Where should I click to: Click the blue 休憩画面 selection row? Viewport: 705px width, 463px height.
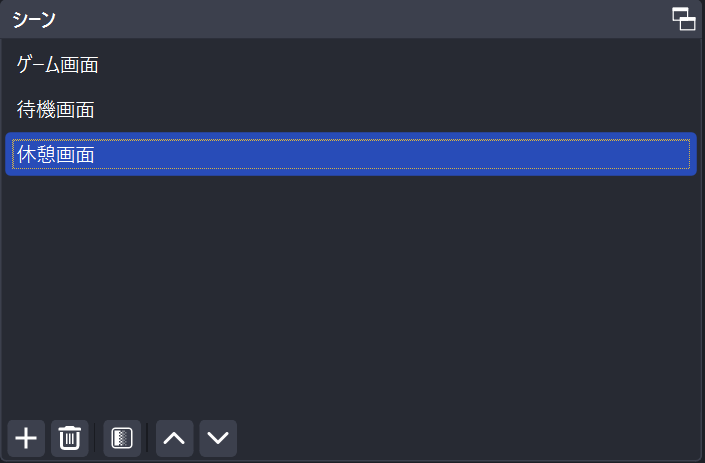coord(351,154)
